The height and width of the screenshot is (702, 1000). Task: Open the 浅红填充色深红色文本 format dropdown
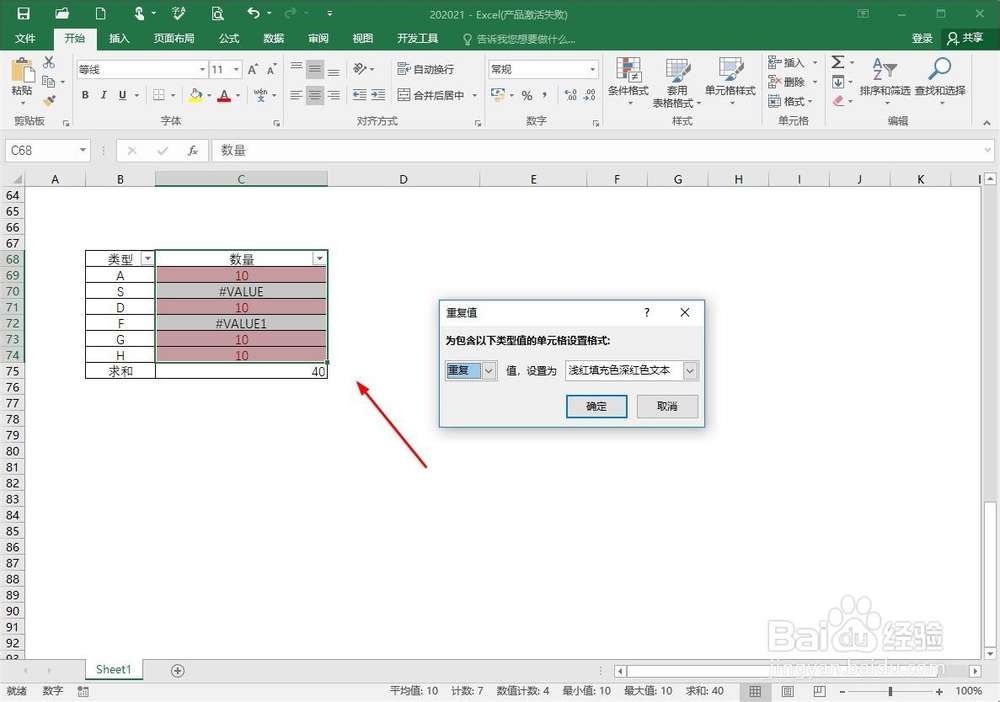[x=689, y=370]
